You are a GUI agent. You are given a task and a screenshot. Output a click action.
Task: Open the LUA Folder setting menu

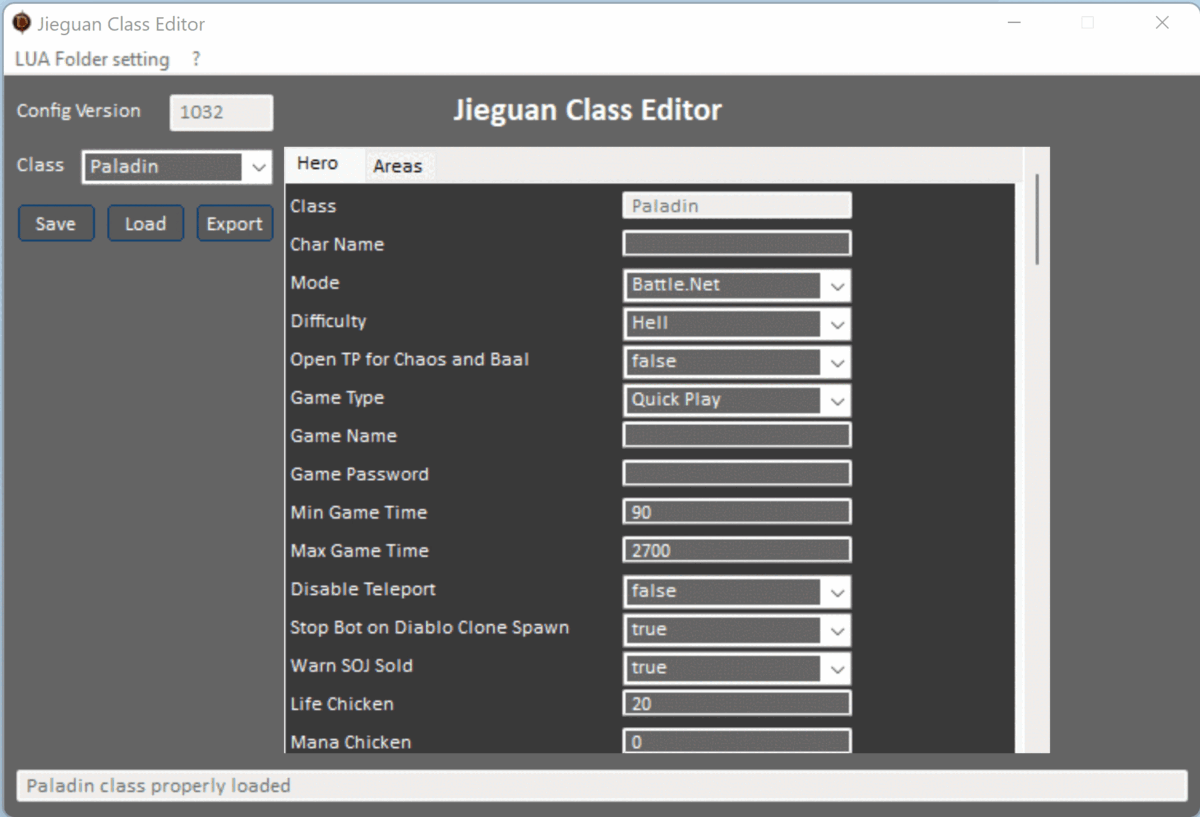(92, 59)
